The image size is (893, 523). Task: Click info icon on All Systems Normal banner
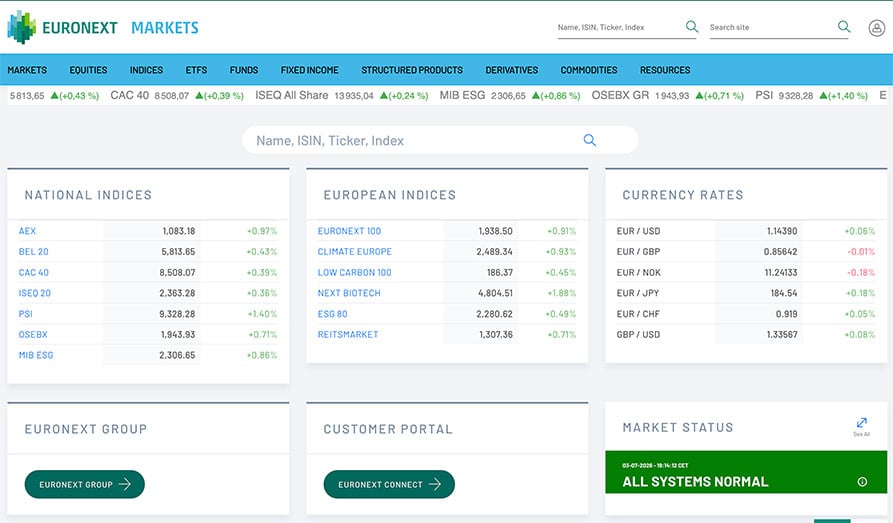click(862, 482)
